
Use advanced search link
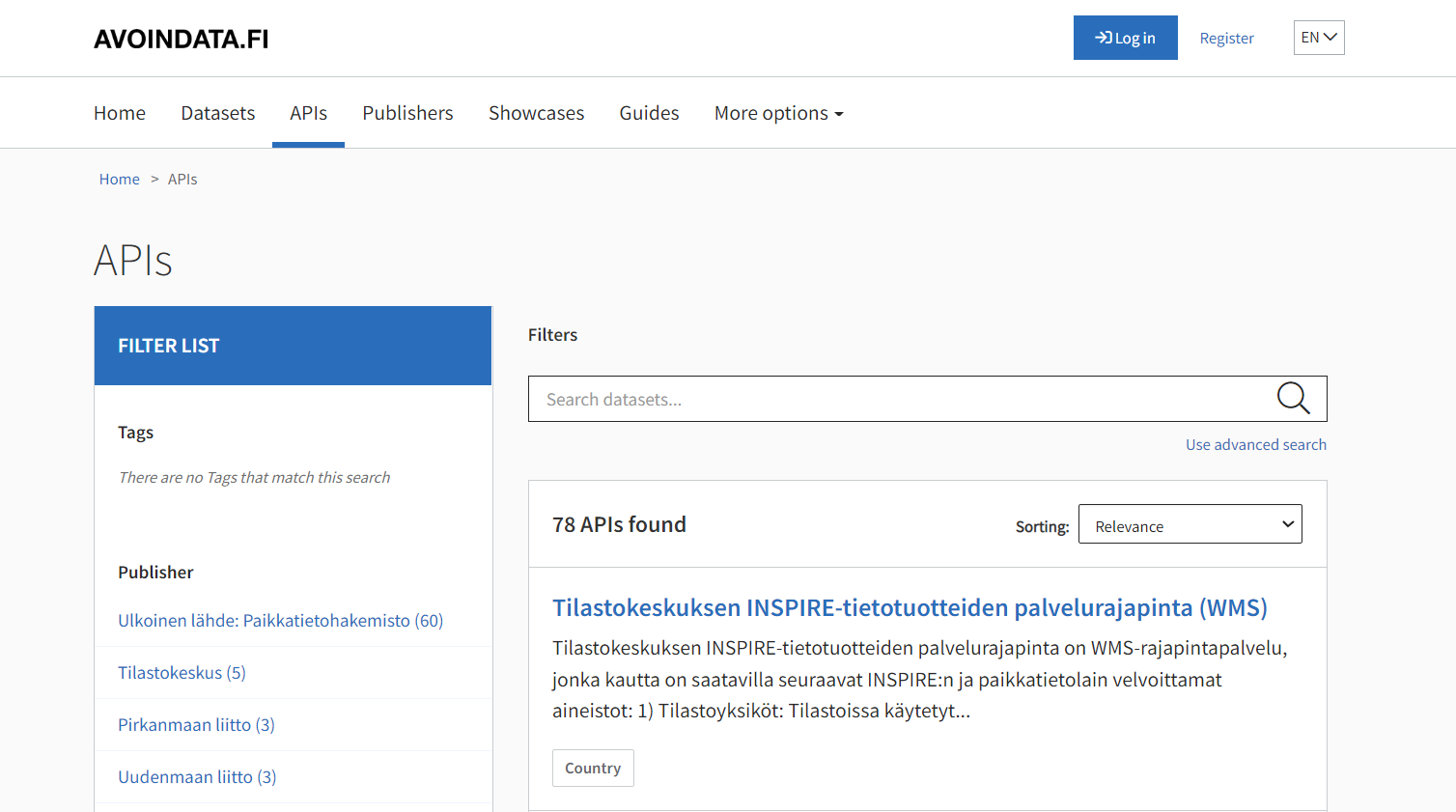point(1256,444)
